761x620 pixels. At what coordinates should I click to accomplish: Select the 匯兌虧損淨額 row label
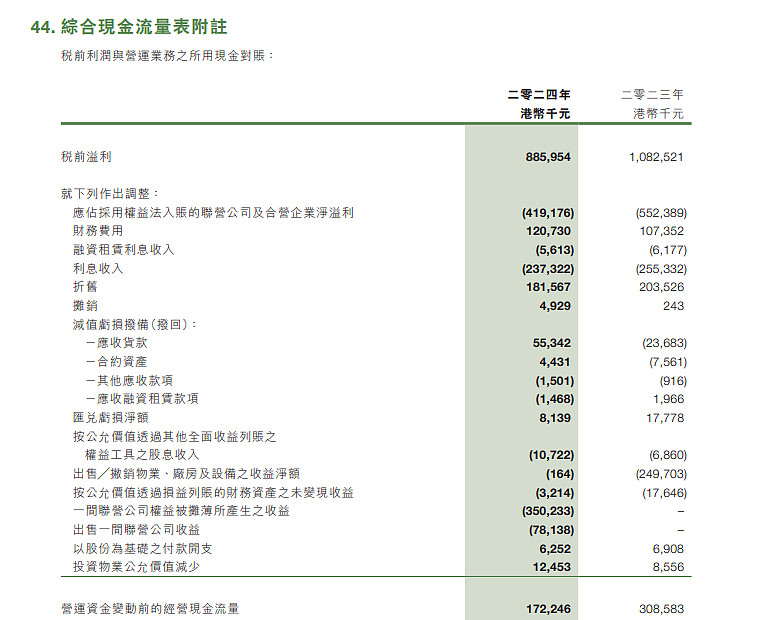(x=111, y=418)
